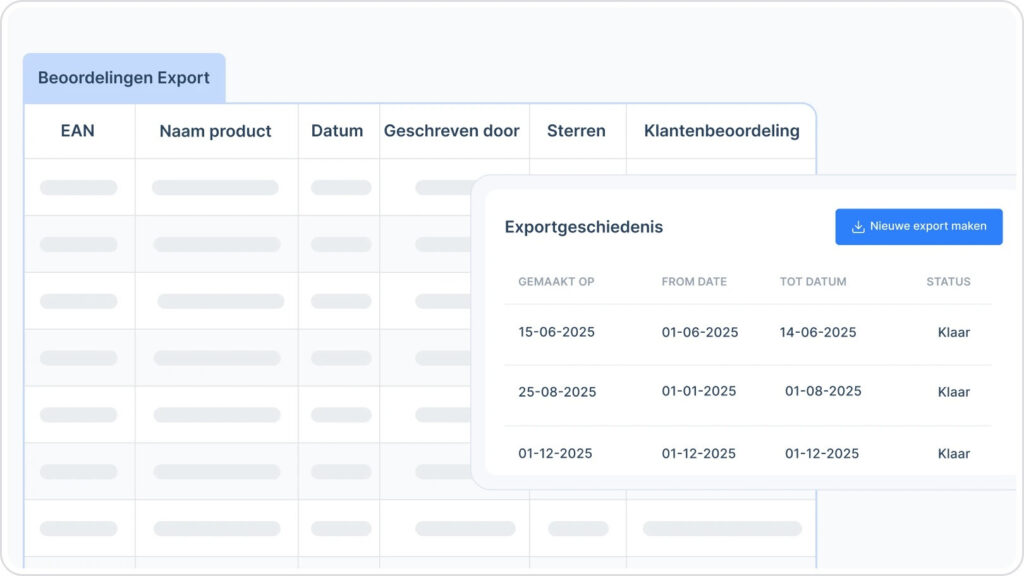This screenshot has height=576, width=1024.
Task: Click the download icon in Nieuwe export button
Action: tap(857, 227)
